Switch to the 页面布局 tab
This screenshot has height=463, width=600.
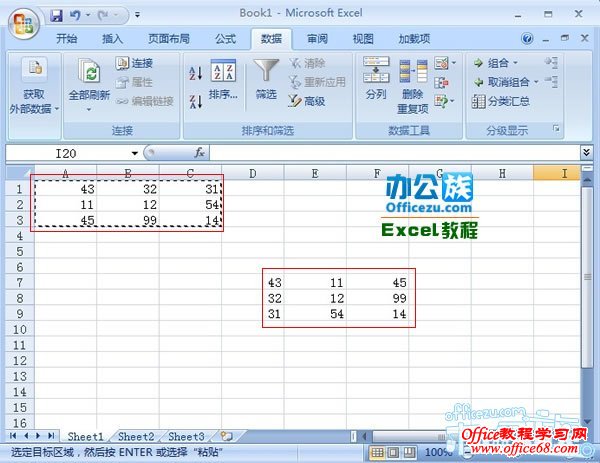click(x=169, y=39)
